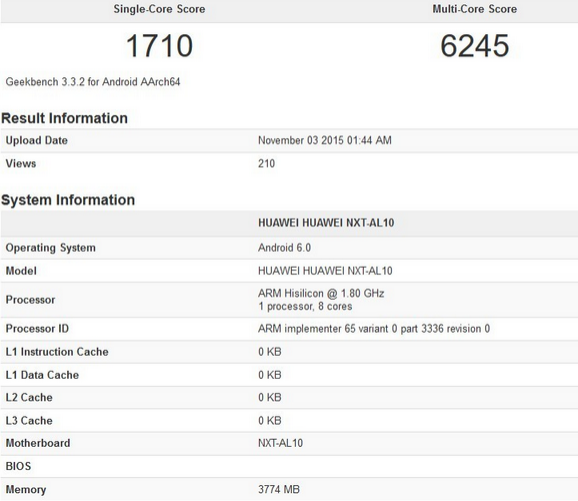Click ARM Hisilicon @ 1.80 GHz processor text
578x501 pixels.
(x=321, y=293)
